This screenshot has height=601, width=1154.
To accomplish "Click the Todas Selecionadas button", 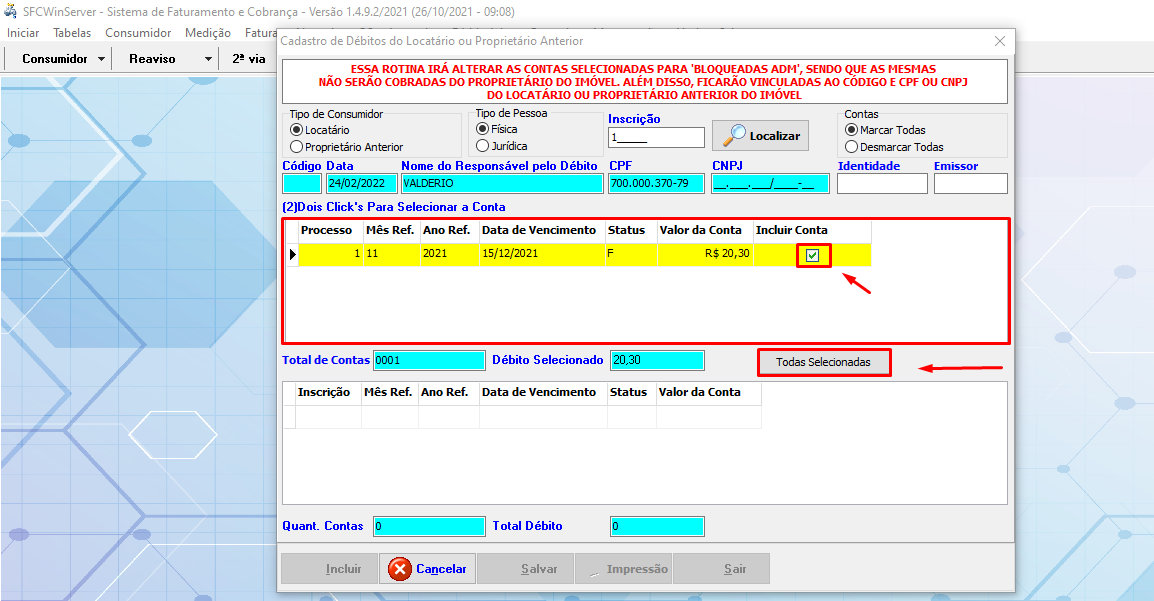I will point(823,362).
